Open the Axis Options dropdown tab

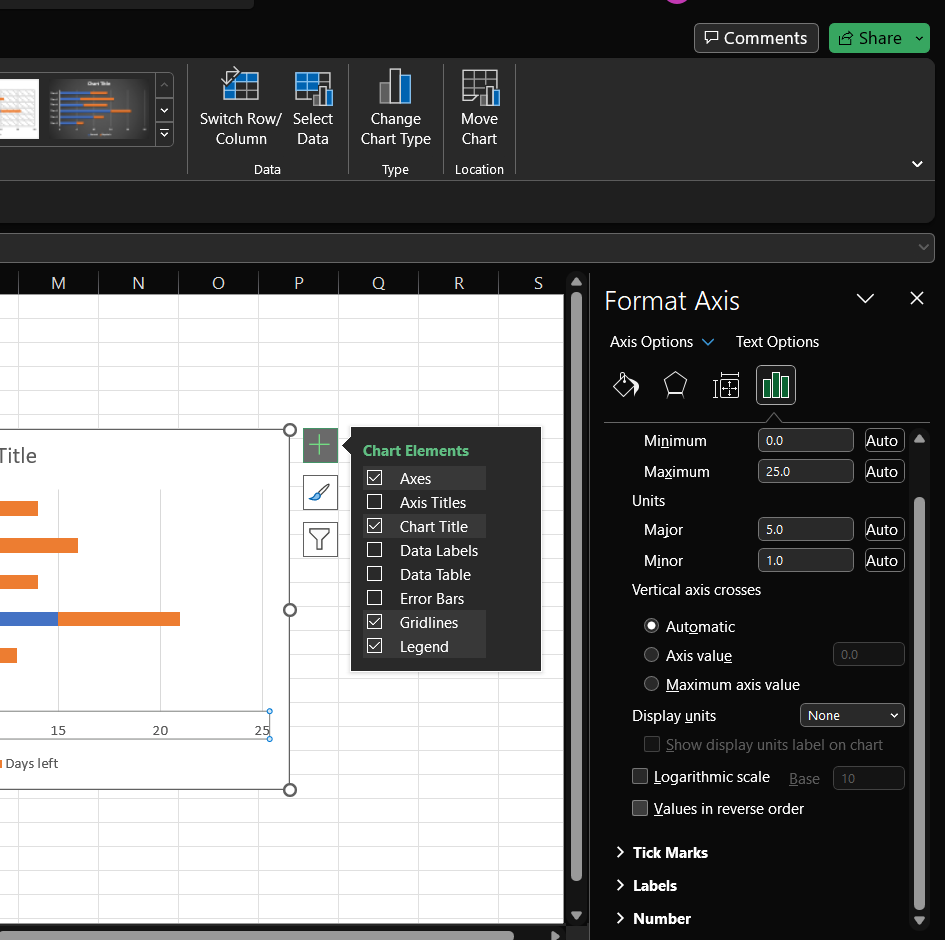click(662, 342)
